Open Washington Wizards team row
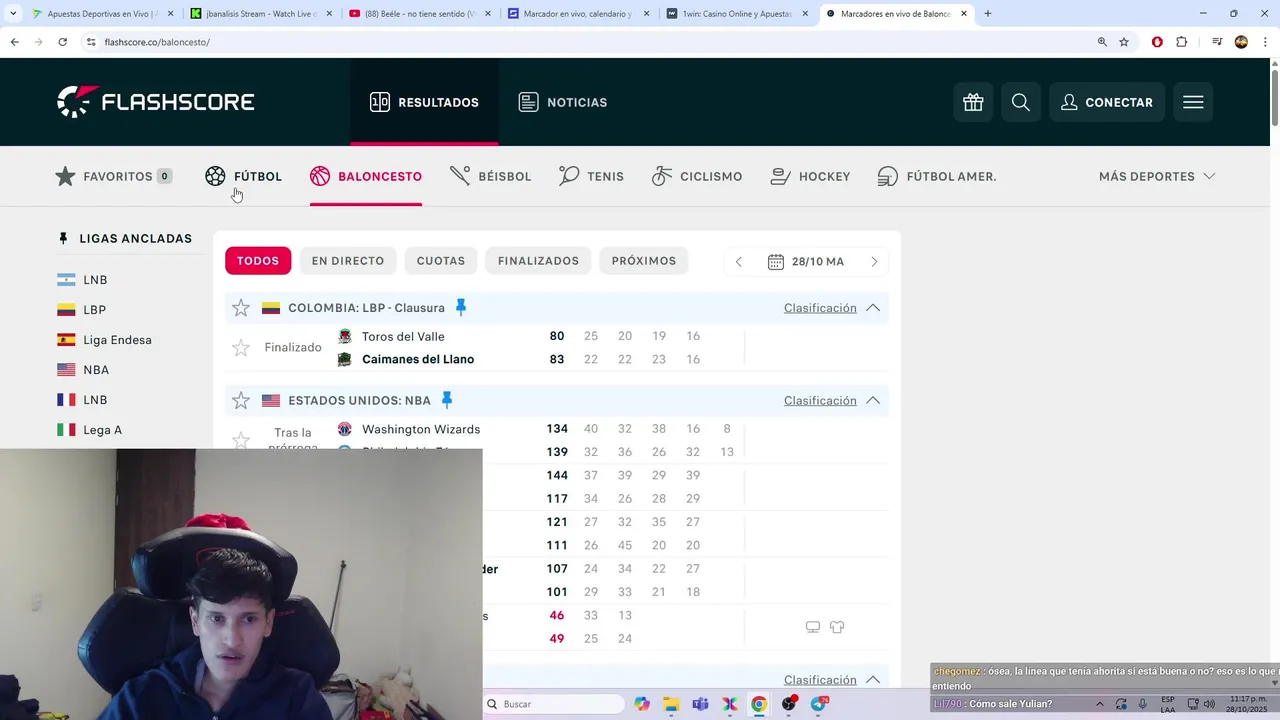 pos(421,430)
